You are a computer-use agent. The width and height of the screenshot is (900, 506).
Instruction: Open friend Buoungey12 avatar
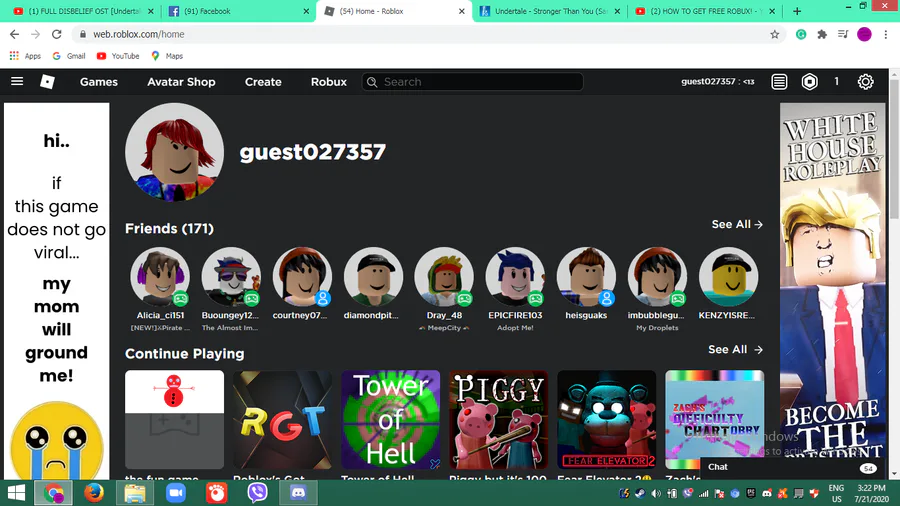(231, 277)
